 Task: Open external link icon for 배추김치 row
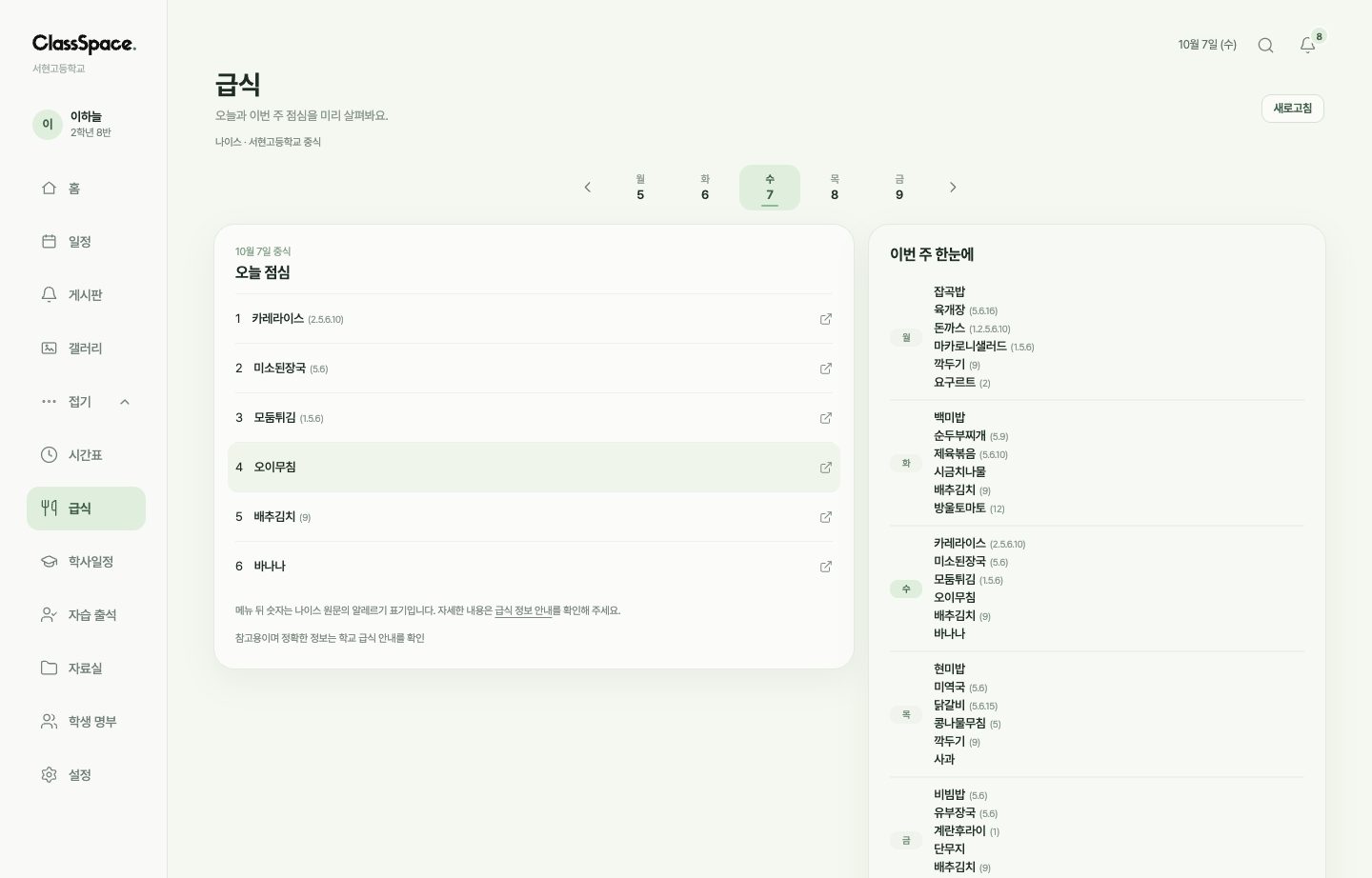click(x=826, y=517)
